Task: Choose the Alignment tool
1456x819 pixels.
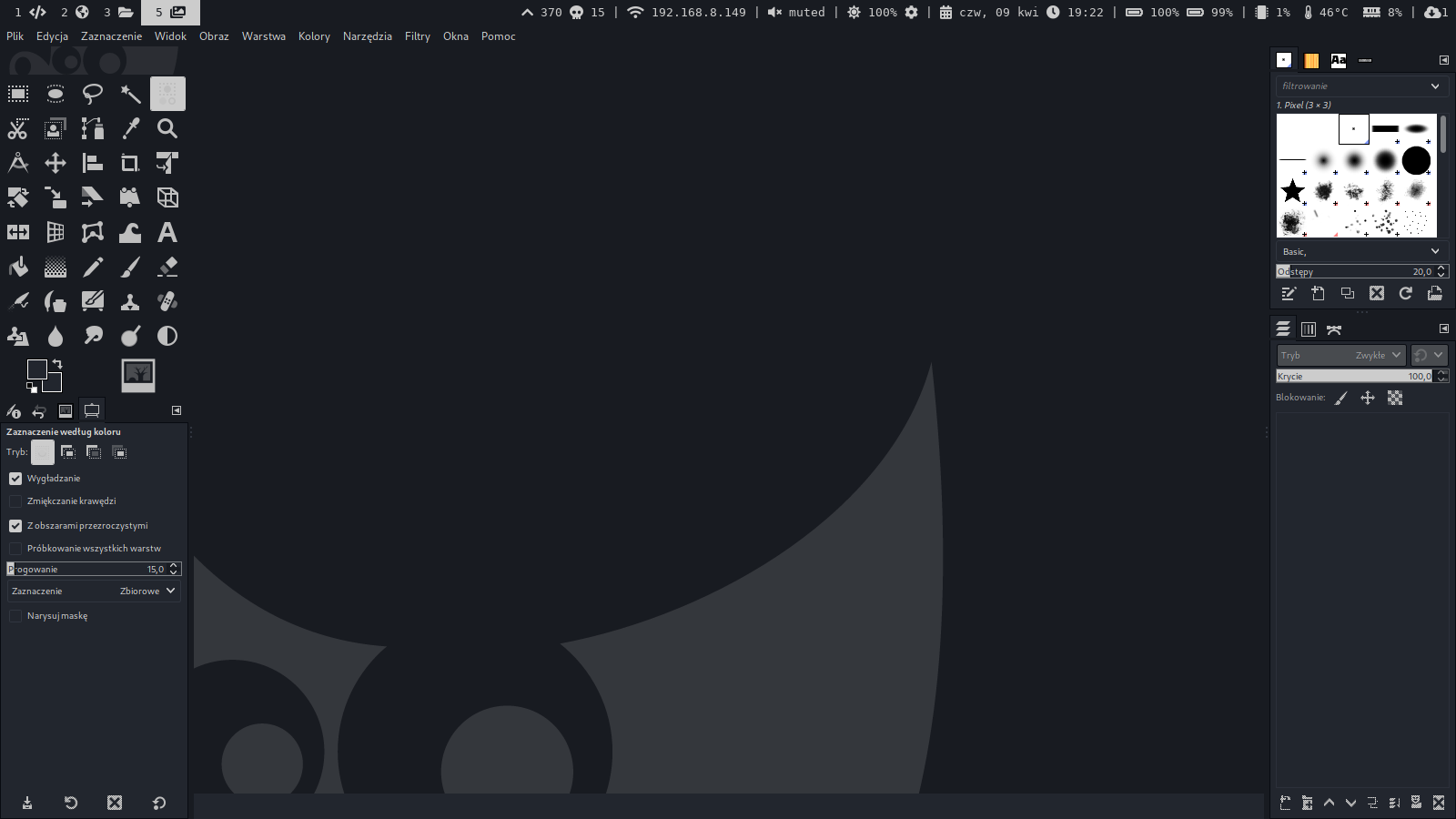Action: [93, 163]
